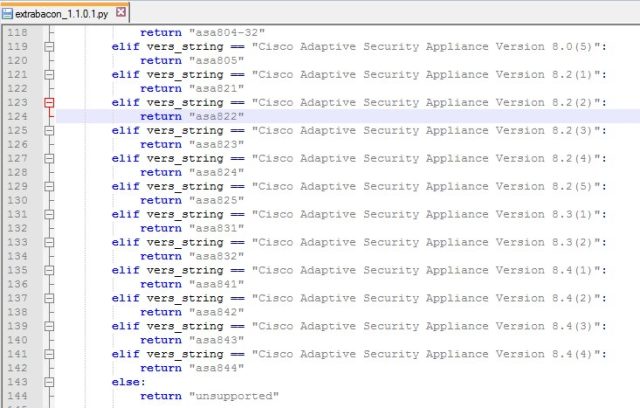Screen dimensions: 640x408
Task: Click vers_string variable on line 119
Action: [185, 47]
